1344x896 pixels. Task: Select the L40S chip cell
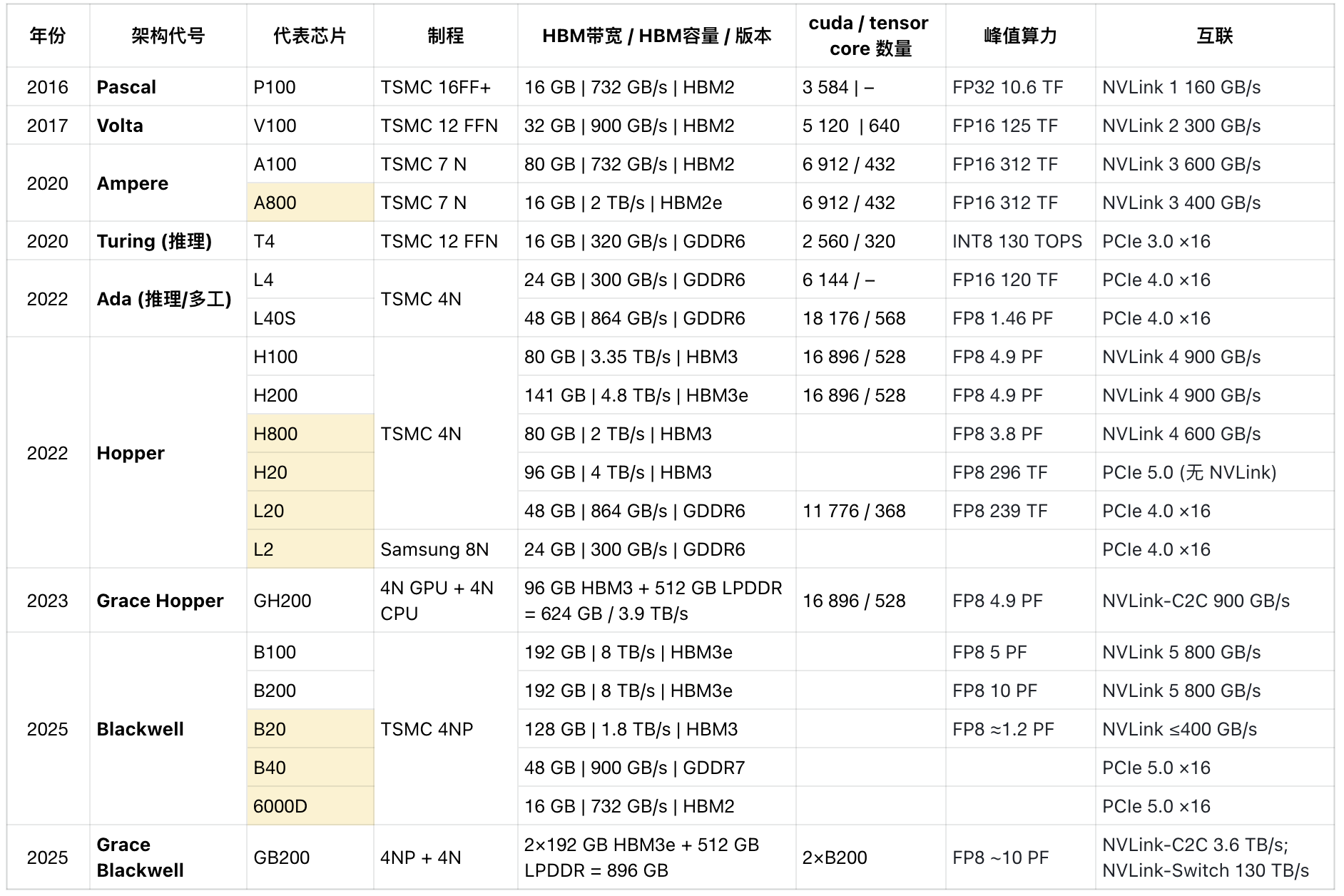click(x=310, y=318)
